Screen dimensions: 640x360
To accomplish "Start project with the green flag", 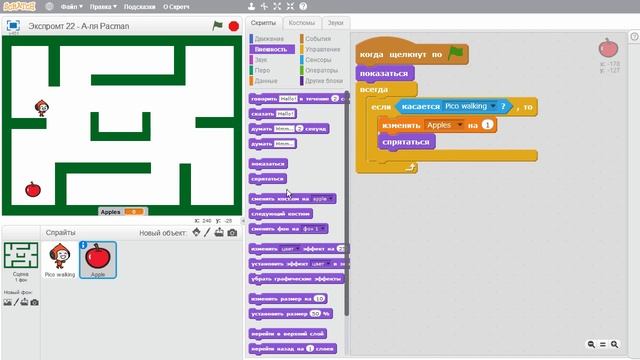I will coord(218,26).
